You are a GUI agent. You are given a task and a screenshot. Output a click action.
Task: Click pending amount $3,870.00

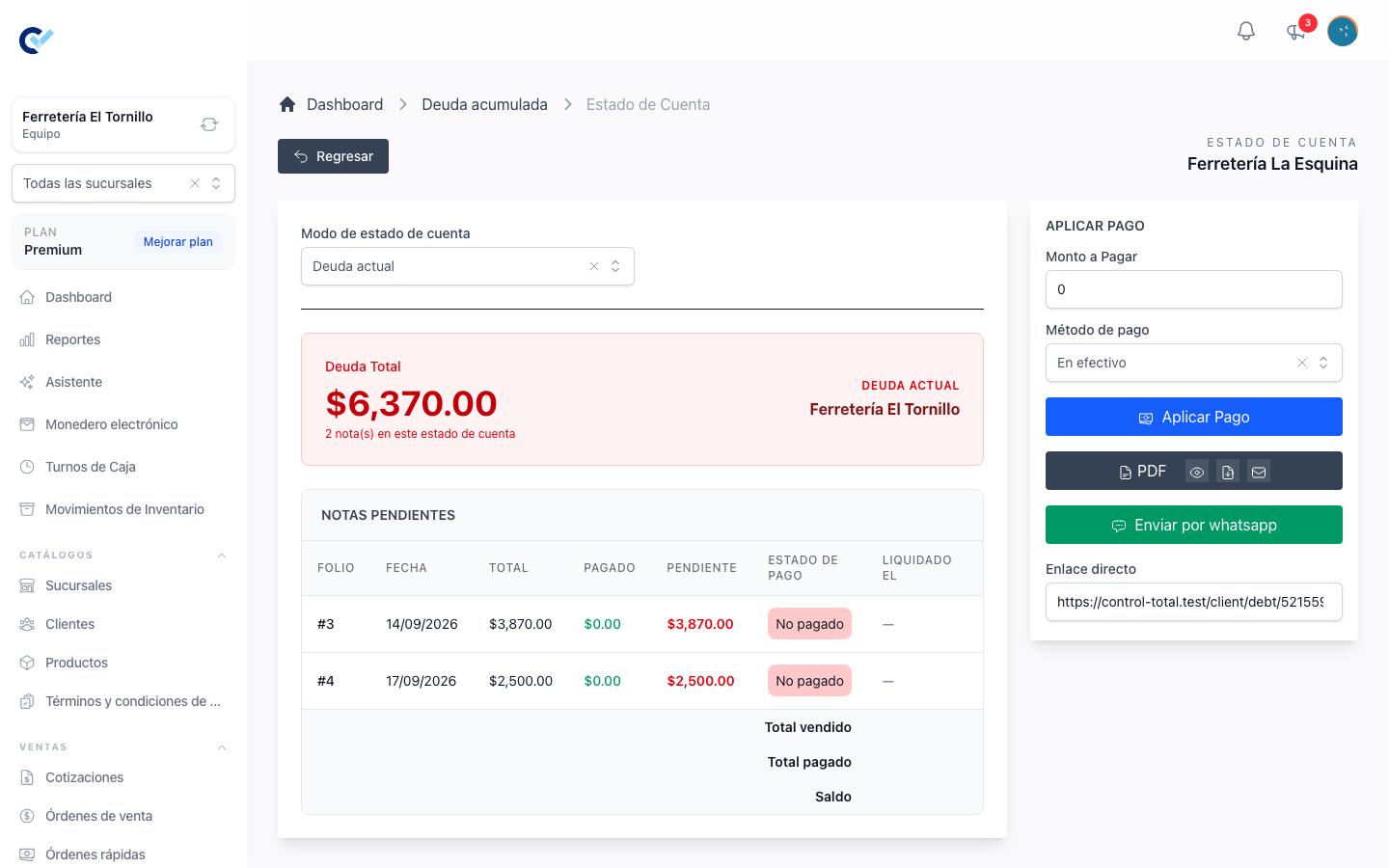point(700,624)
